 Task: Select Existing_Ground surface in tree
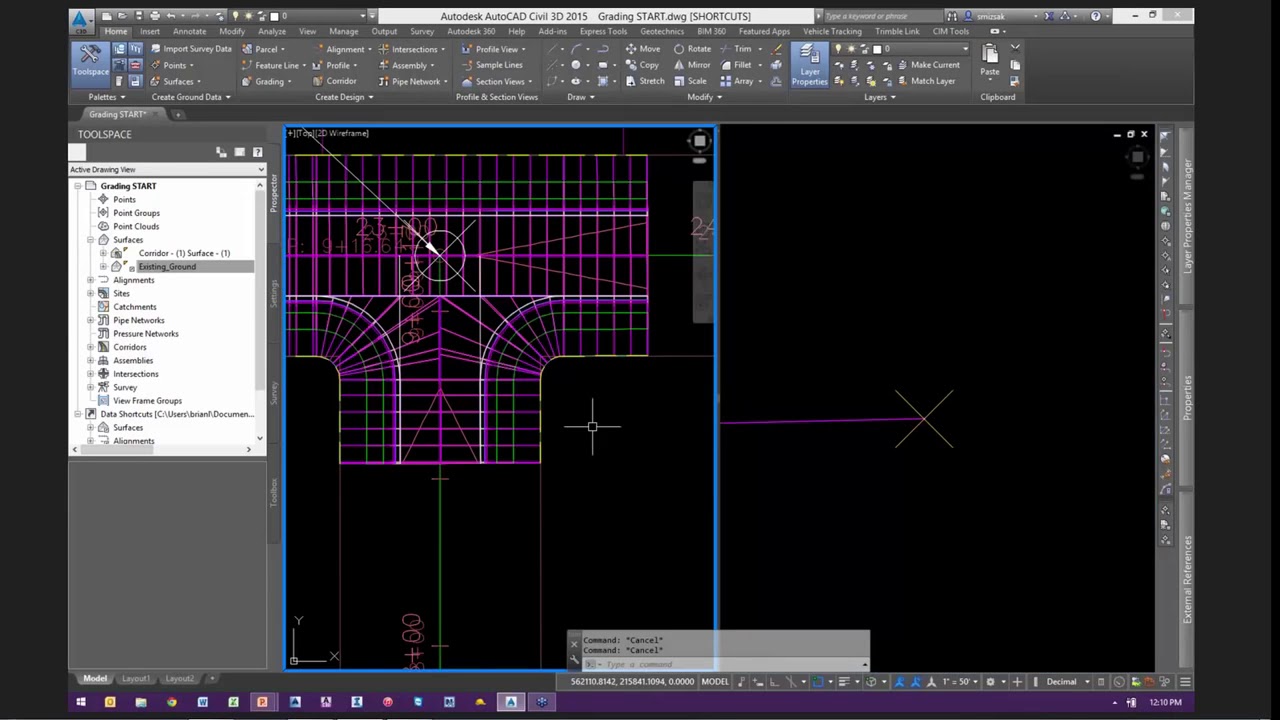coord(167,267)
